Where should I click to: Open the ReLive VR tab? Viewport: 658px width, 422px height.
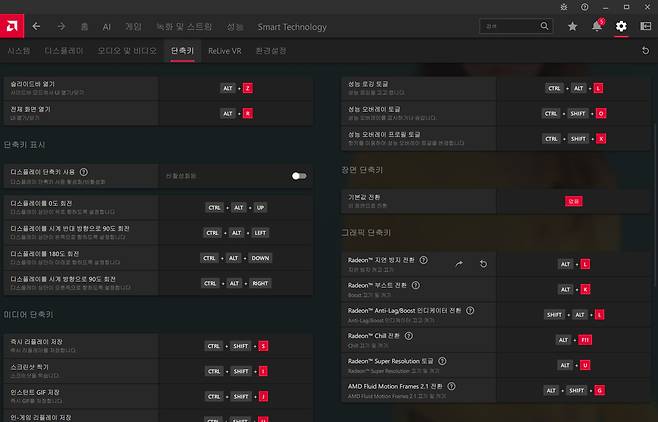click(225, 49)
